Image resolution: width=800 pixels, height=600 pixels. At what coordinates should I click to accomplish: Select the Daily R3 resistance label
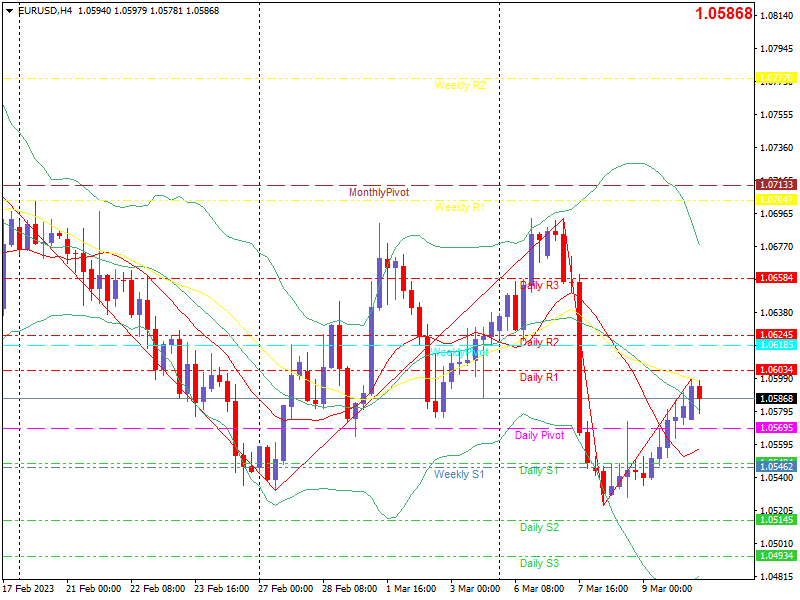[539, 285]
